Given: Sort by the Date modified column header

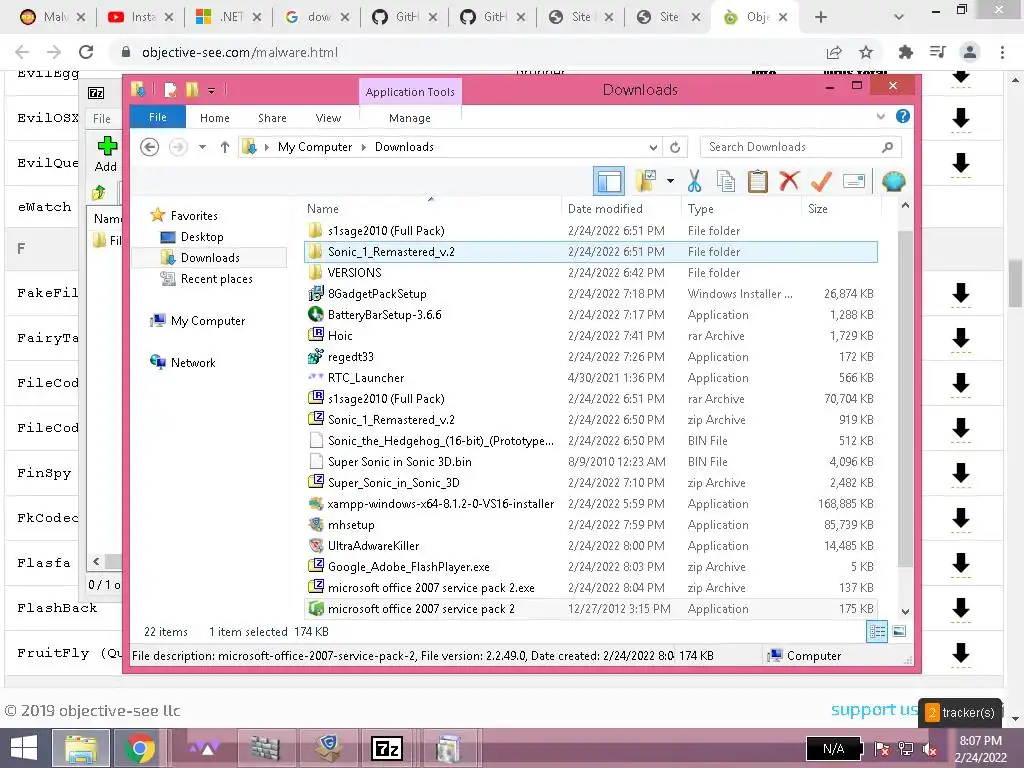Looking at the screenshot, I should [605, 209].
